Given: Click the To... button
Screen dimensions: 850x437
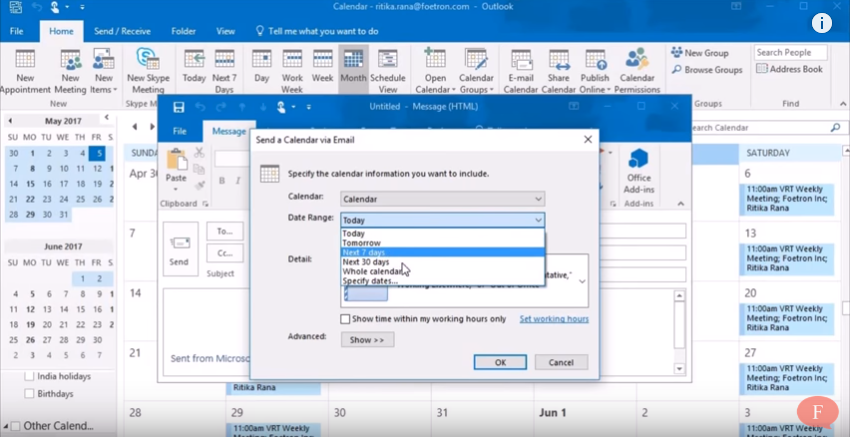Looking at the screenshot, I should click(225, 232).
